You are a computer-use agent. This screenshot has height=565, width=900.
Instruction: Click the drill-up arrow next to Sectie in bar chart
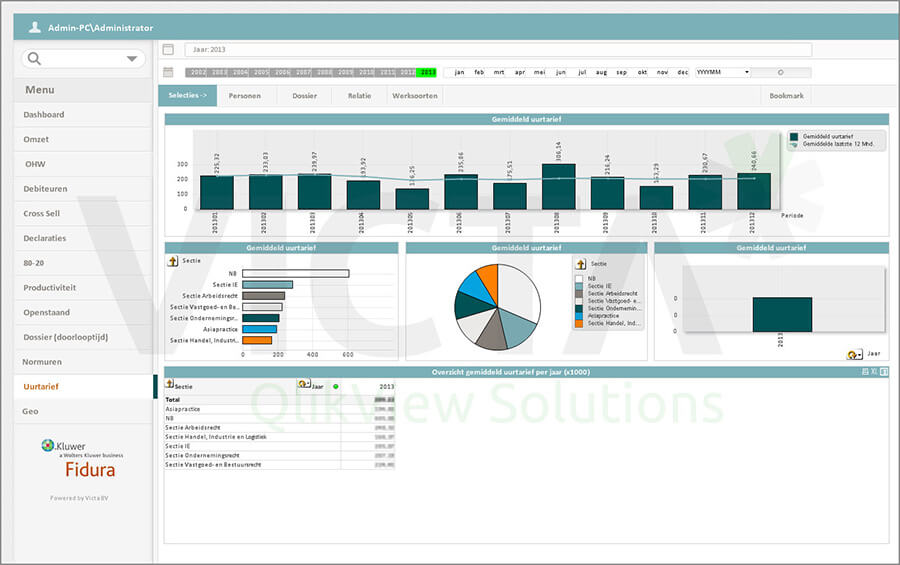173,261
